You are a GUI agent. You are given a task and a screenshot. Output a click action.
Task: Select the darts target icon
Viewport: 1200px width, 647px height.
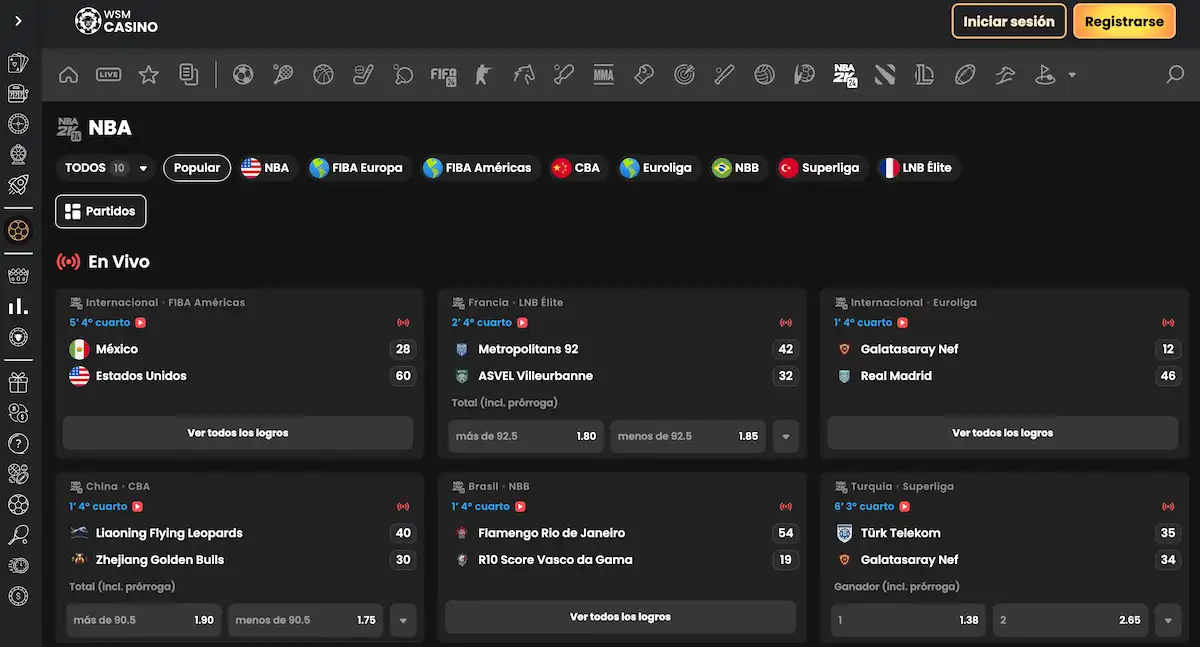684,74
